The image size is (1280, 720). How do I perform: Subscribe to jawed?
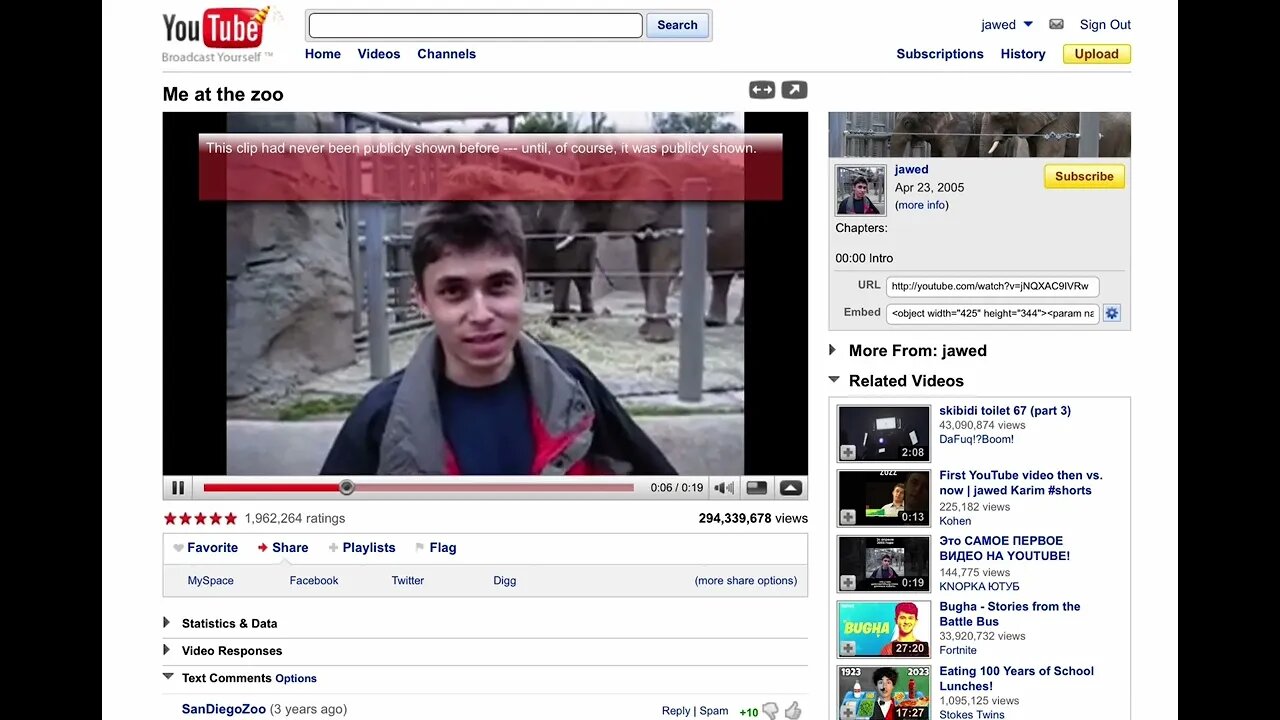pyautogui.click(x=1084, y=177)
